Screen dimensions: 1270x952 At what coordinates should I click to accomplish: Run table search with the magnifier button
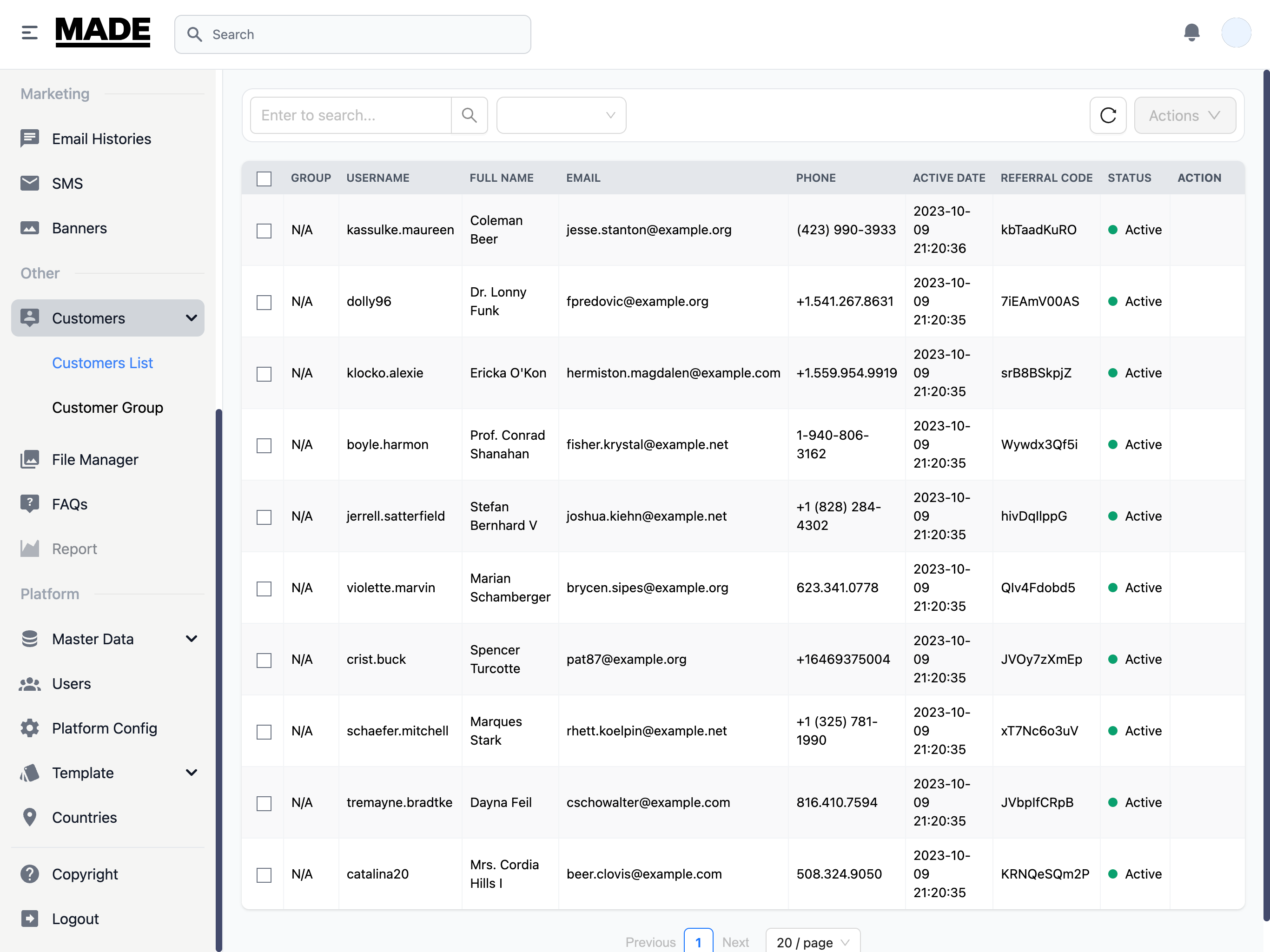pyautogui.click(x=469, y=115)
